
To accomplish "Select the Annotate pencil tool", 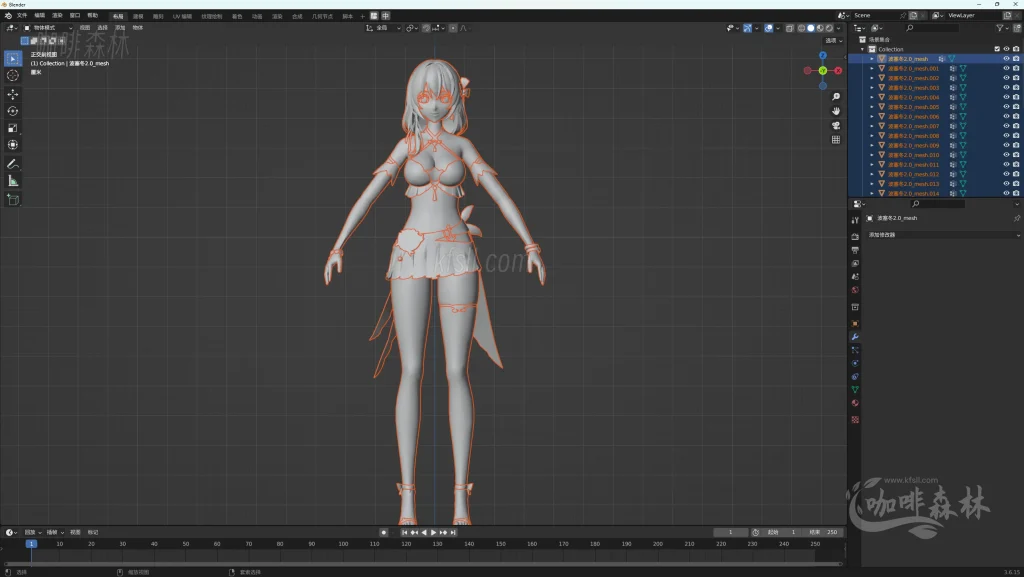I will [x=12, y=164].
